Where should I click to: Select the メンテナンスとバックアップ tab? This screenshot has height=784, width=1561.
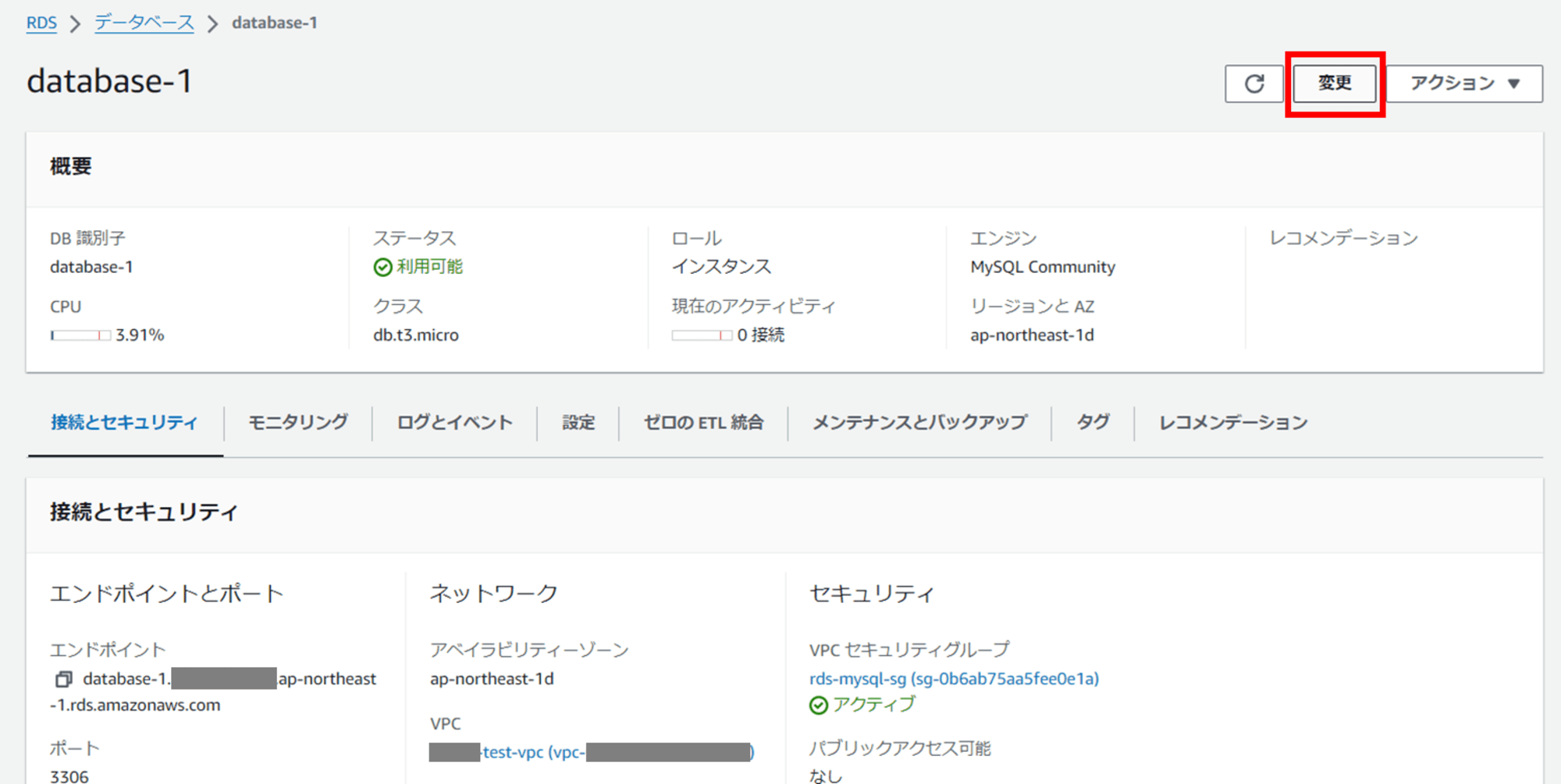(x=920, y=423)
